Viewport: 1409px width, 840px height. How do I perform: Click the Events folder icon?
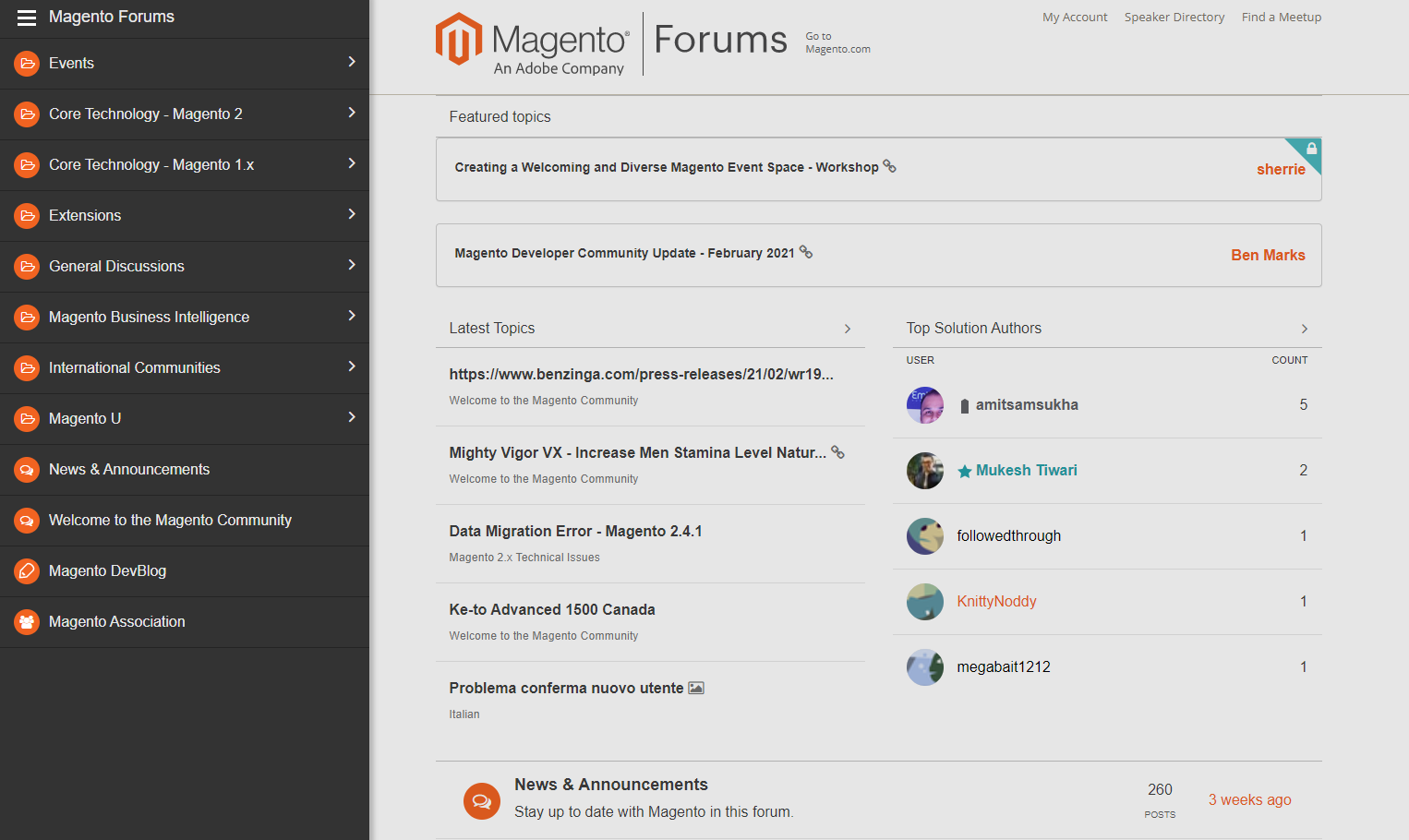pyautogui.click(x=27, y=64)
